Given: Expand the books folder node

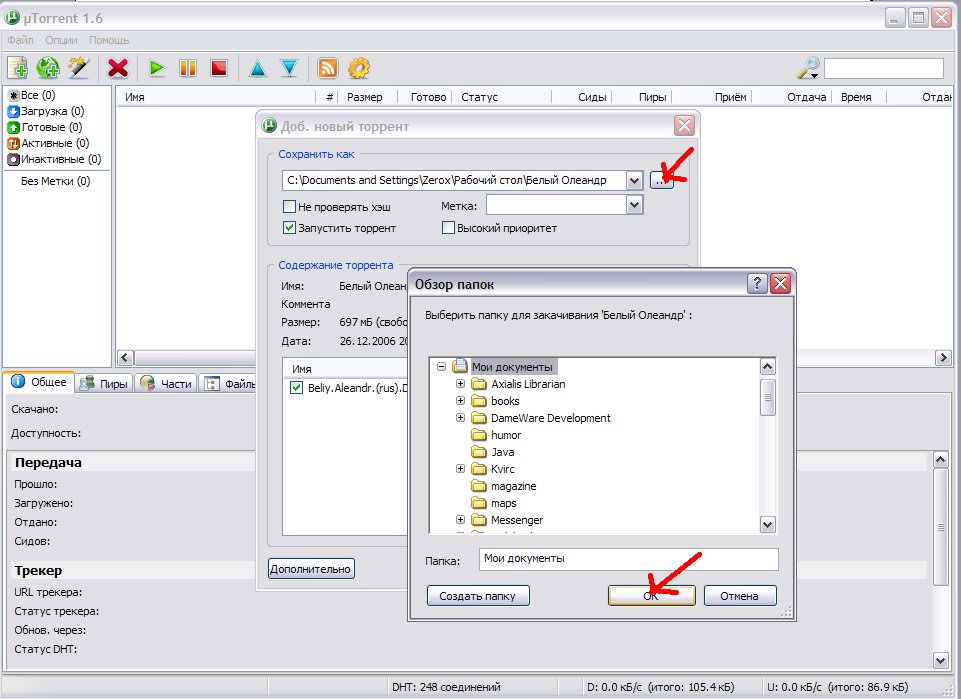Looking at the screenshot, I should (x=460, y=401).
